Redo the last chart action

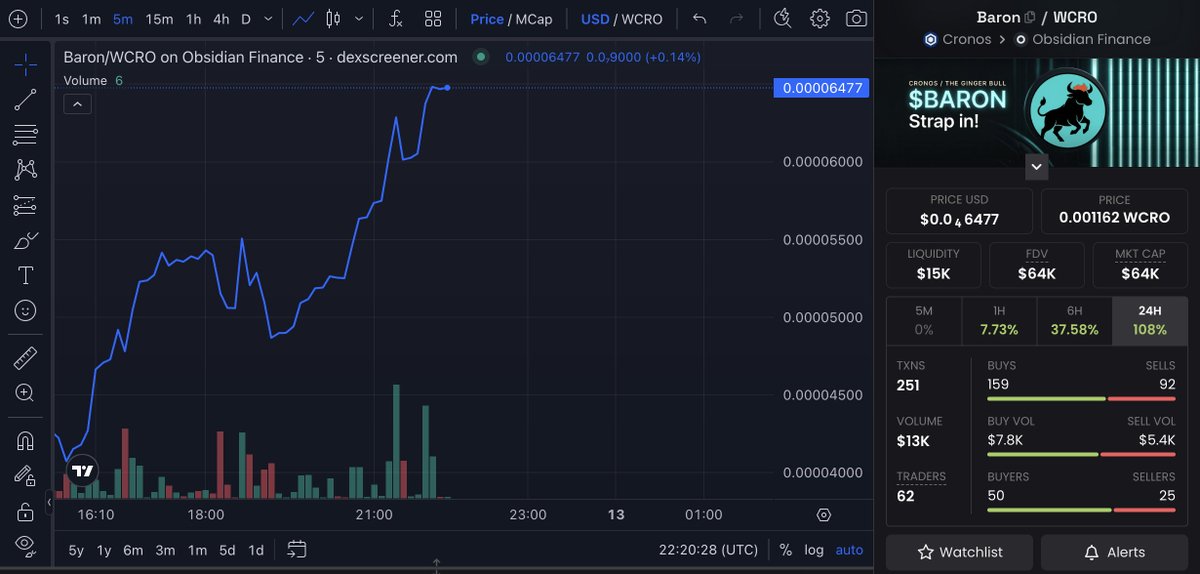pos(737,19)
